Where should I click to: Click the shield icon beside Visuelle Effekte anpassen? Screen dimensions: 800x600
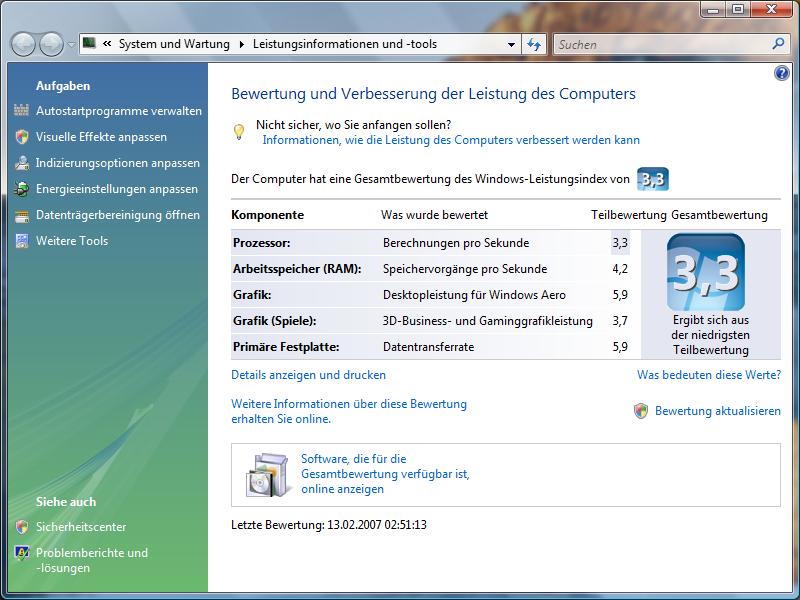point(21,137)
